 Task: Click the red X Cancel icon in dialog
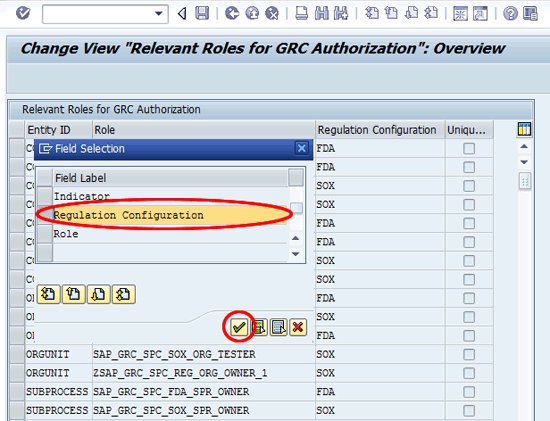[x=298, y=327]
